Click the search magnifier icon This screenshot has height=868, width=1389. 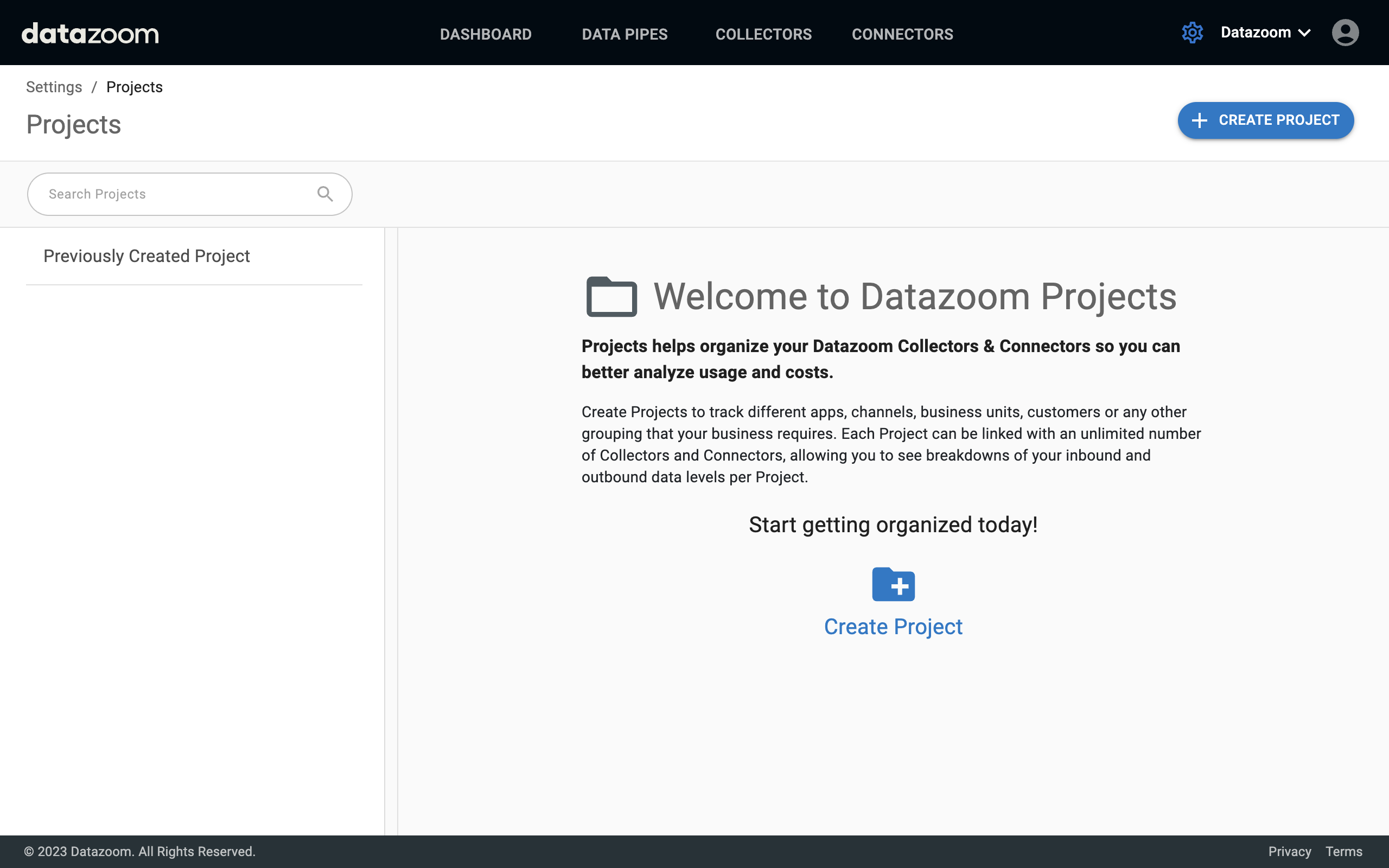(325, 194)
